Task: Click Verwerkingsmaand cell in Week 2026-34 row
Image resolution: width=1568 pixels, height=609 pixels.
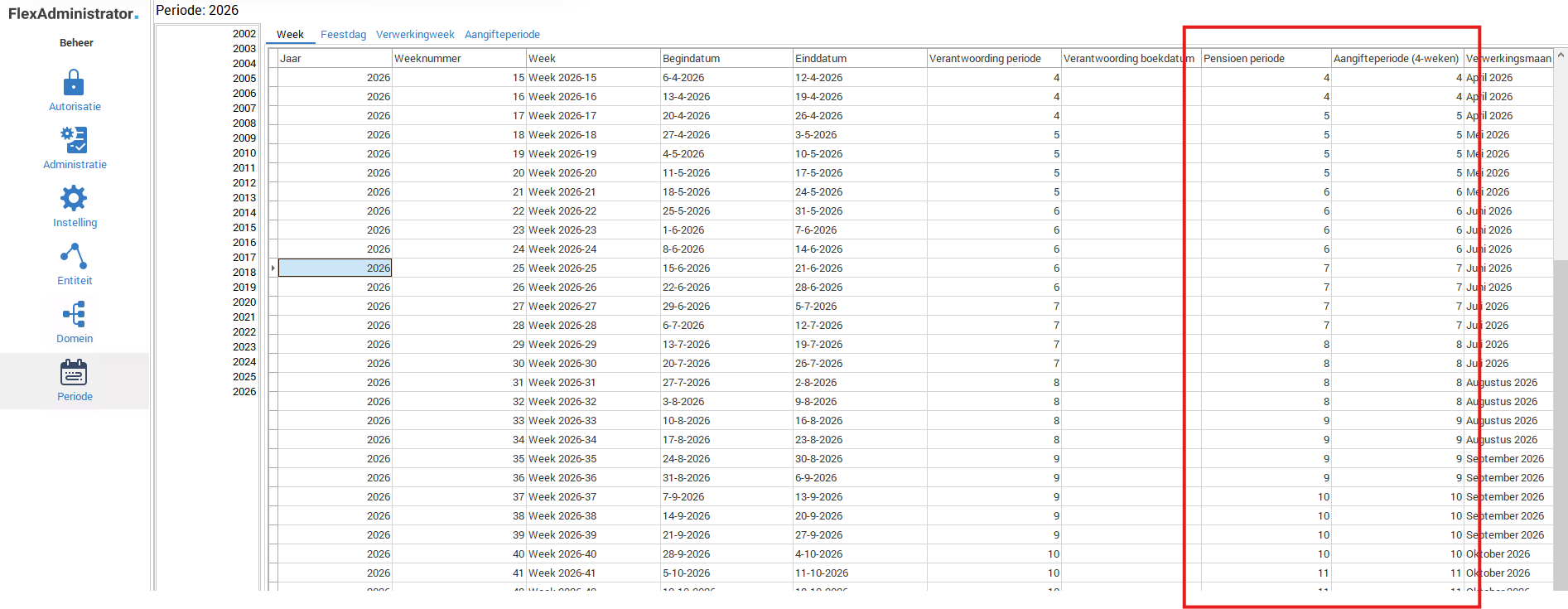Action: tap(1508, 439)
